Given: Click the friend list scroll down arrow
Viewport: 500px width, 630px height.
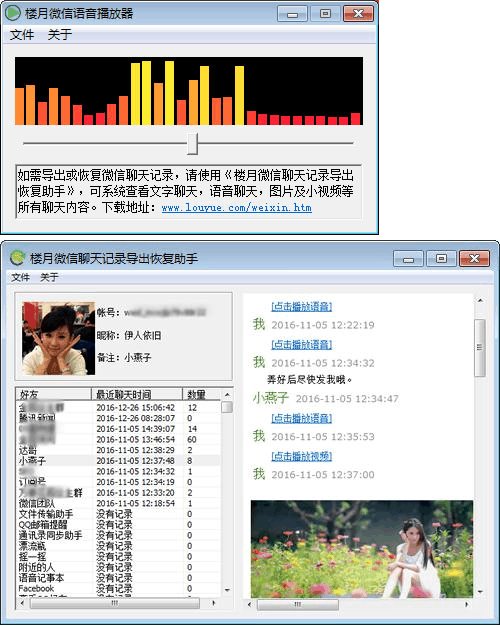Looking at the screenshot, I should tap(227, 590).
